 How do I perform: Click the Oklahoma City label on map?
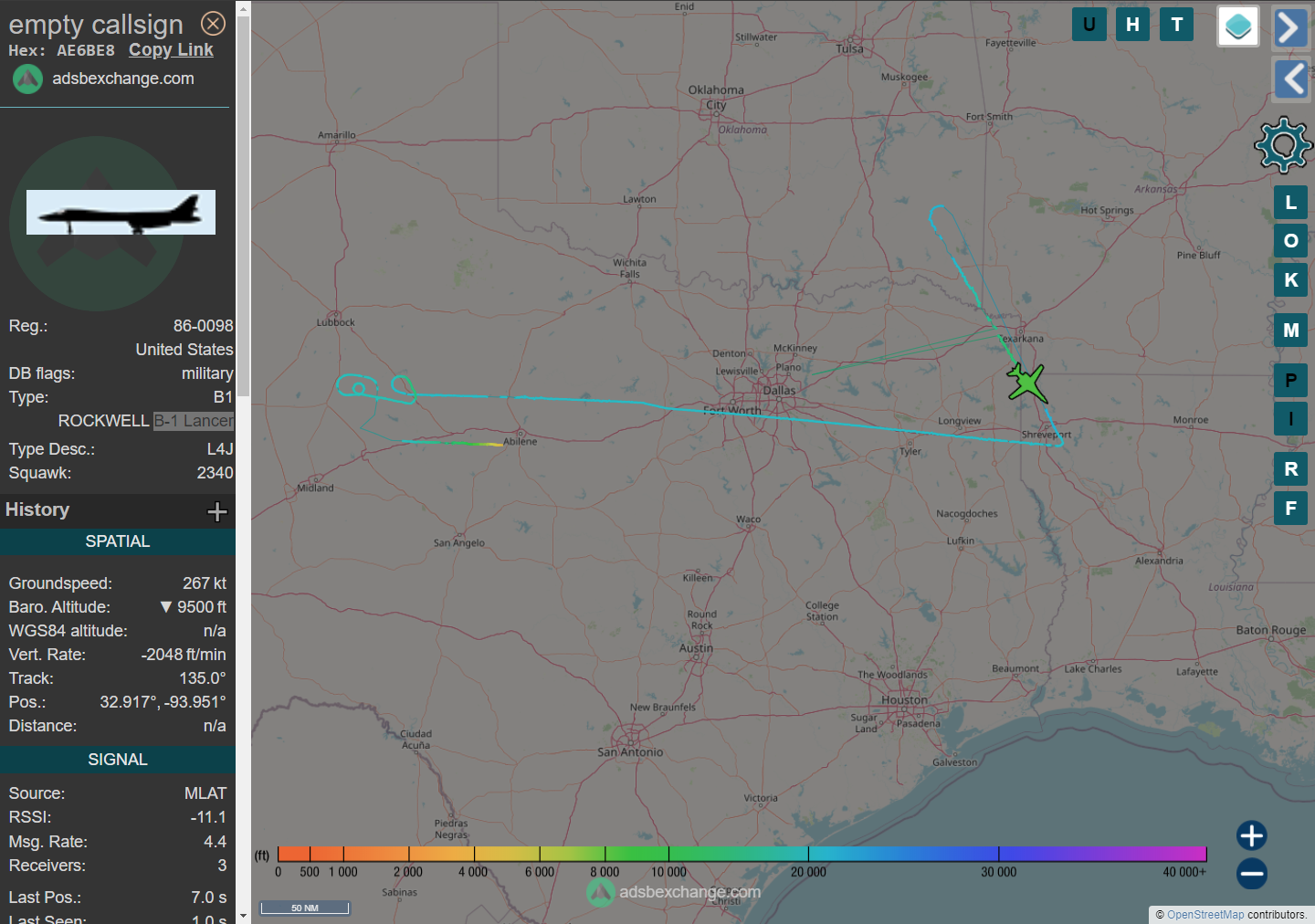[716, 98]
